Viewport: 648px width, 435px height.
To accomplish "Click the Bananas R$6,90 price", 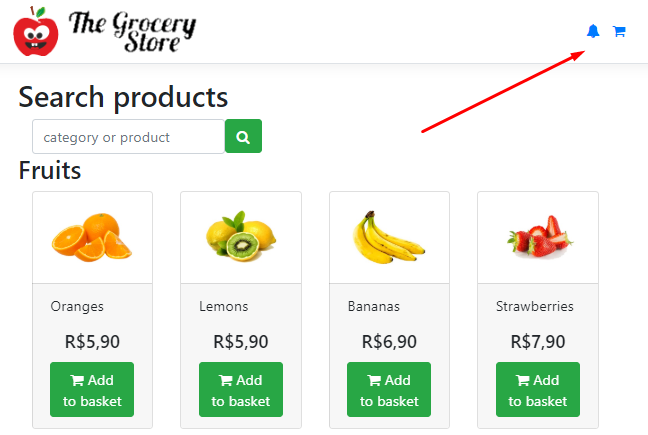I will pyautogui.click(x=389, y=342).
